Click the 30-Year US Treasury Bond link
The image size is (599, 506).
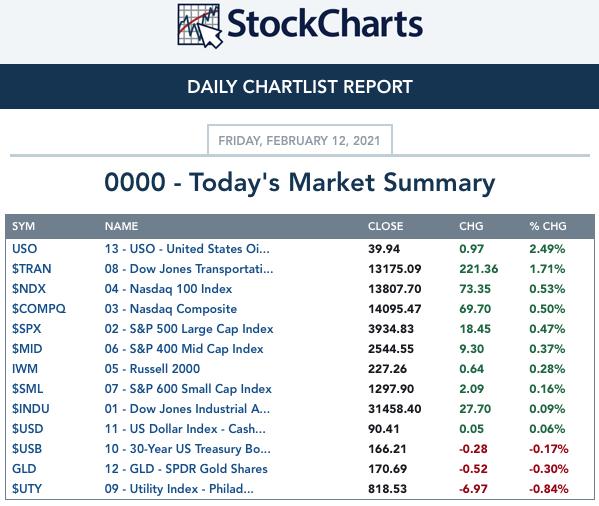pos(188,449)
